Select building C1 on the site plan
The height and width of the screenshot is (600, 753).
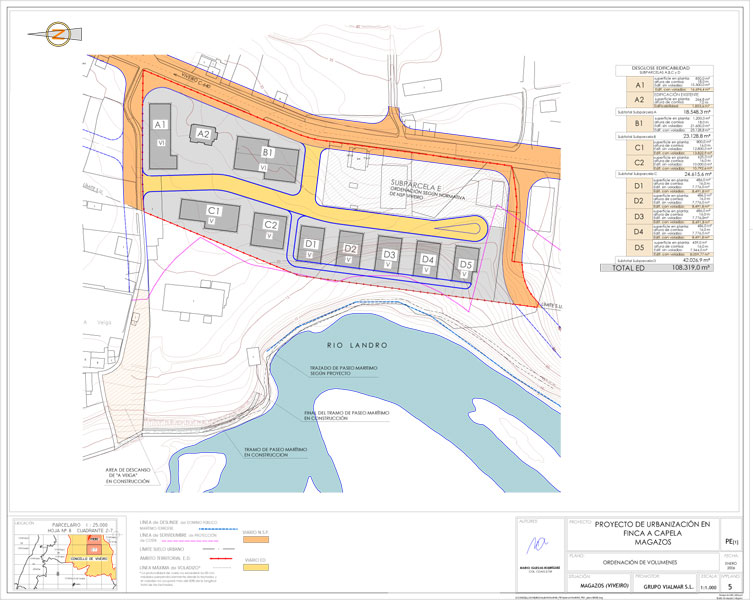[212, 213]
